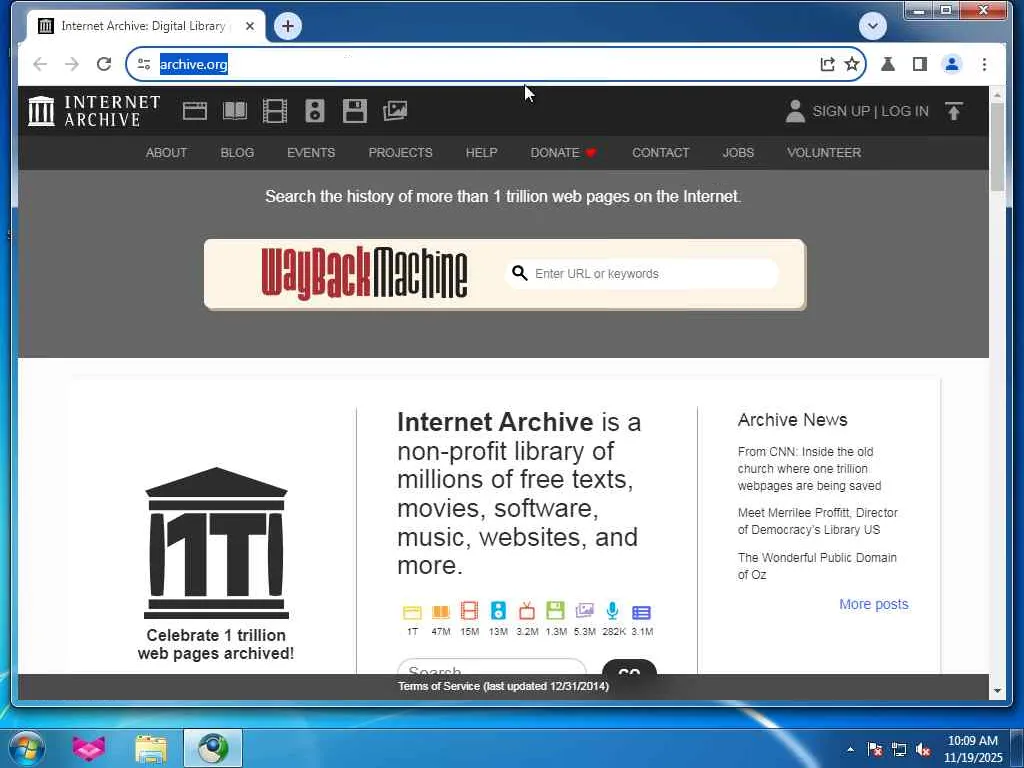Open the Web archive icon in the top nav

click(x=195, y=111)
